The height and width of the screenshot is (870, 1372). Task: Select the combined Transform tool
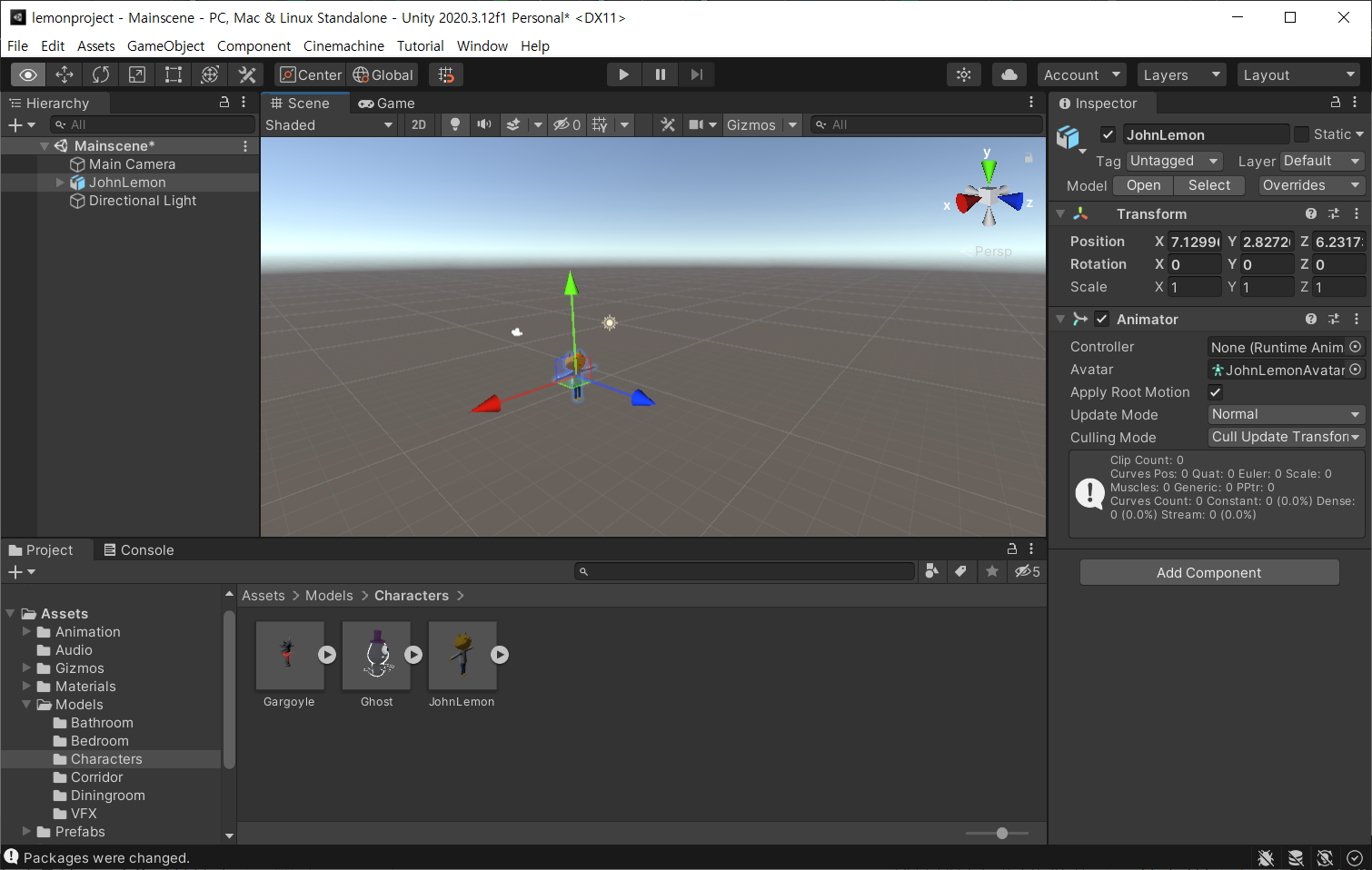[x=210, y=74]
